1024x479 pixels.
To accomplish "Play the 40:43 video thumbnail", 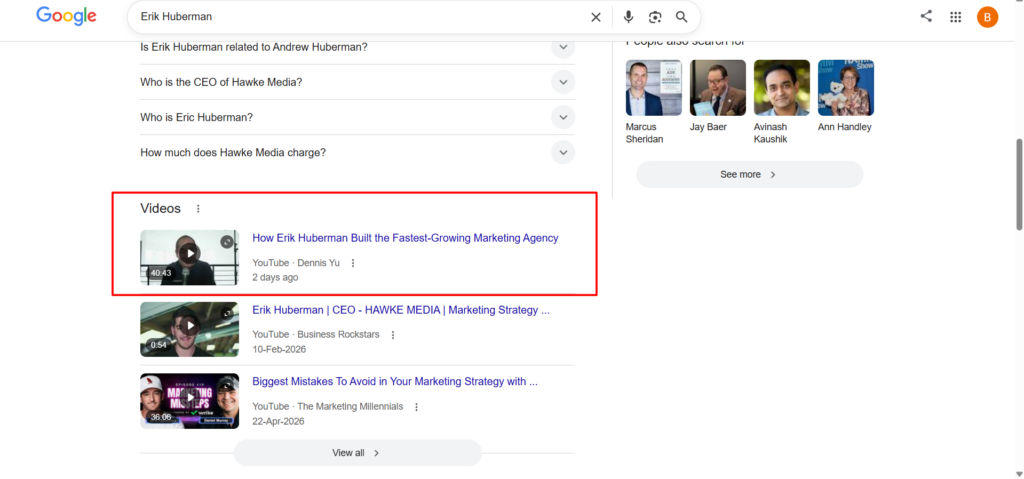I will point(189,257).
